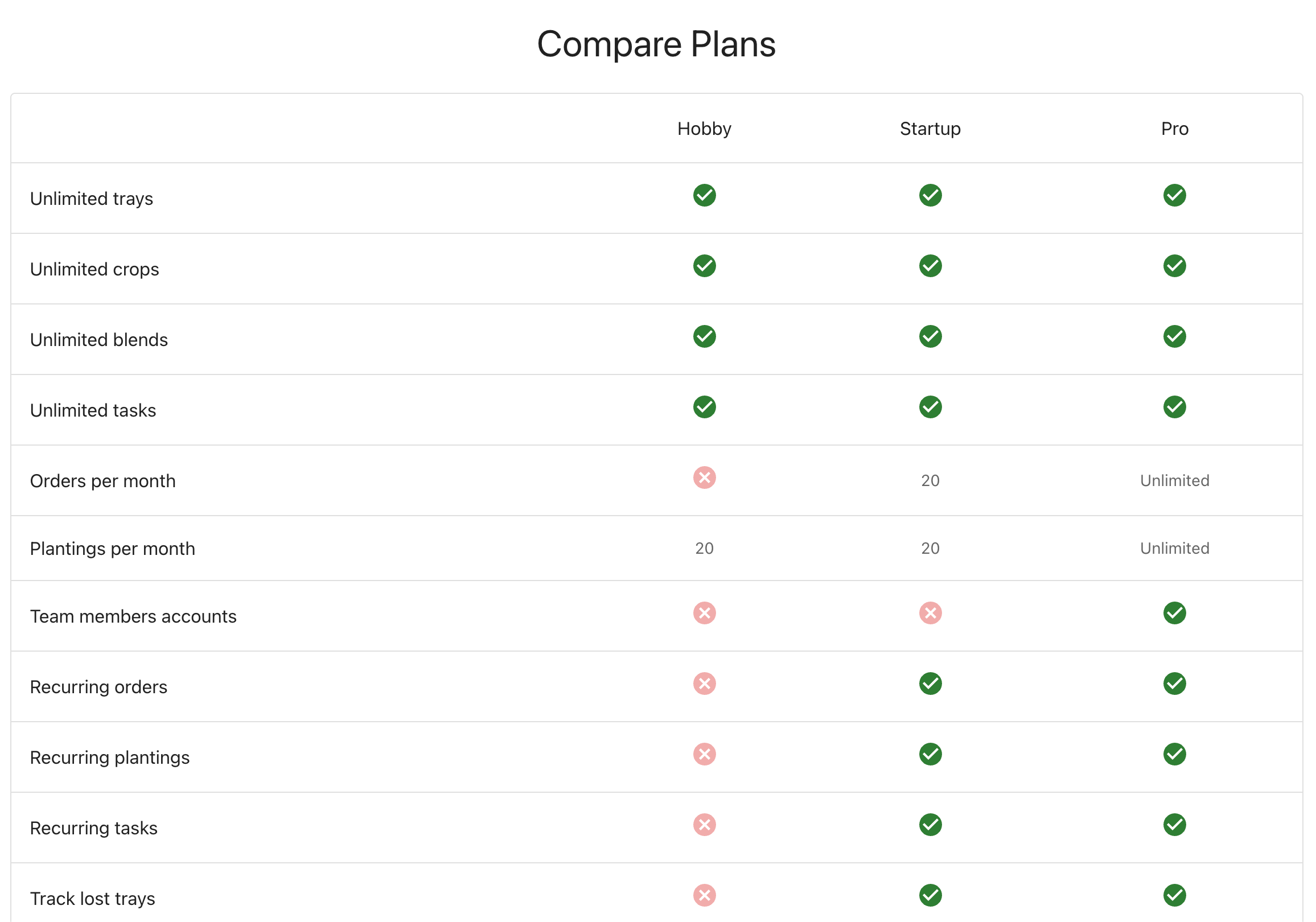Select the Hobby plan column header

pyautogui.click(x=705, y=129)
